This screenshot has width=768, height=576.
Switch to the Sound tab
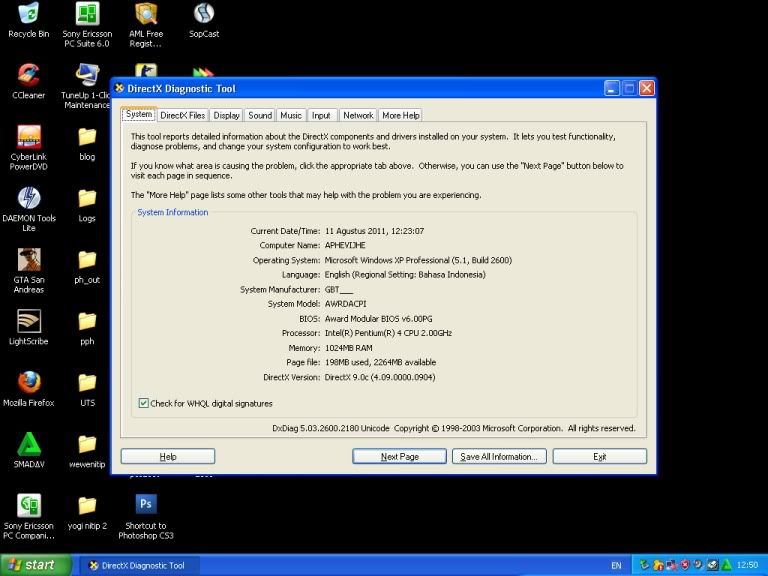pyautogui.click(x=260, y=115)
